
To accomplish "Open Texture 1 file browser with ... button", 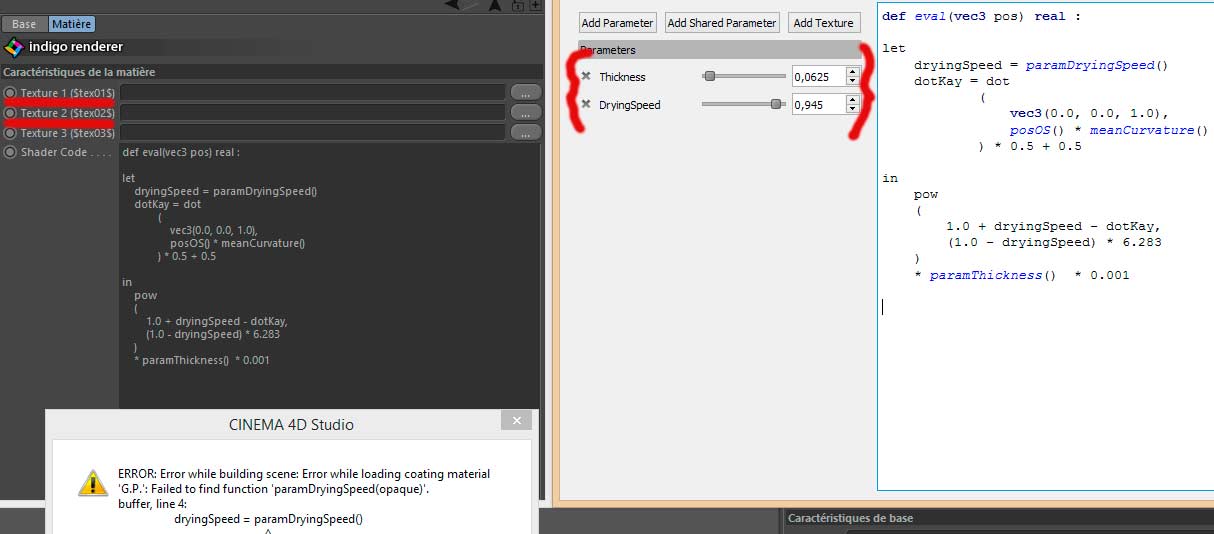I will pyautogui.click(x=525, y=92).
